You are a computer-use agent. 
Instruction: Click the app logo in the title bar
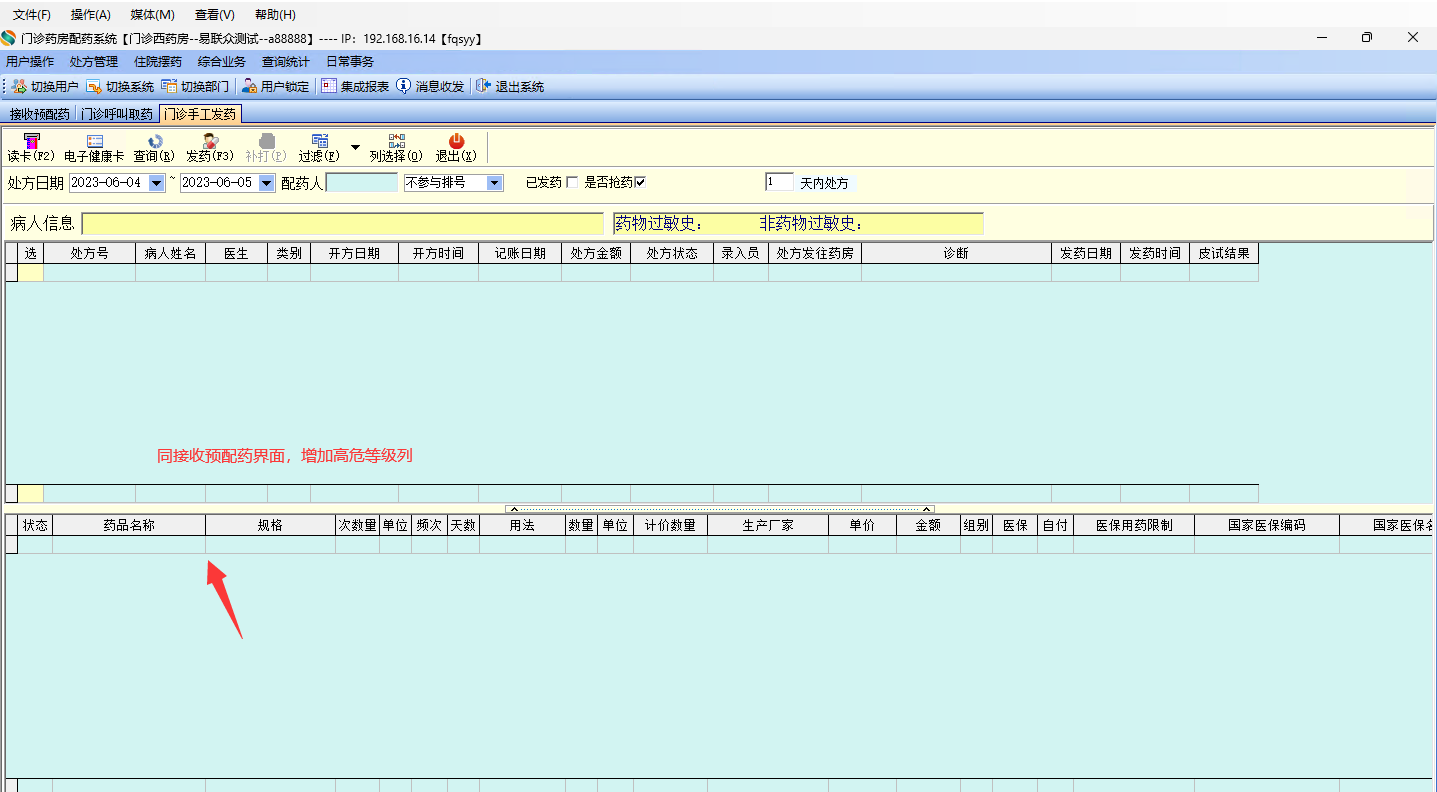pos(9,38)
